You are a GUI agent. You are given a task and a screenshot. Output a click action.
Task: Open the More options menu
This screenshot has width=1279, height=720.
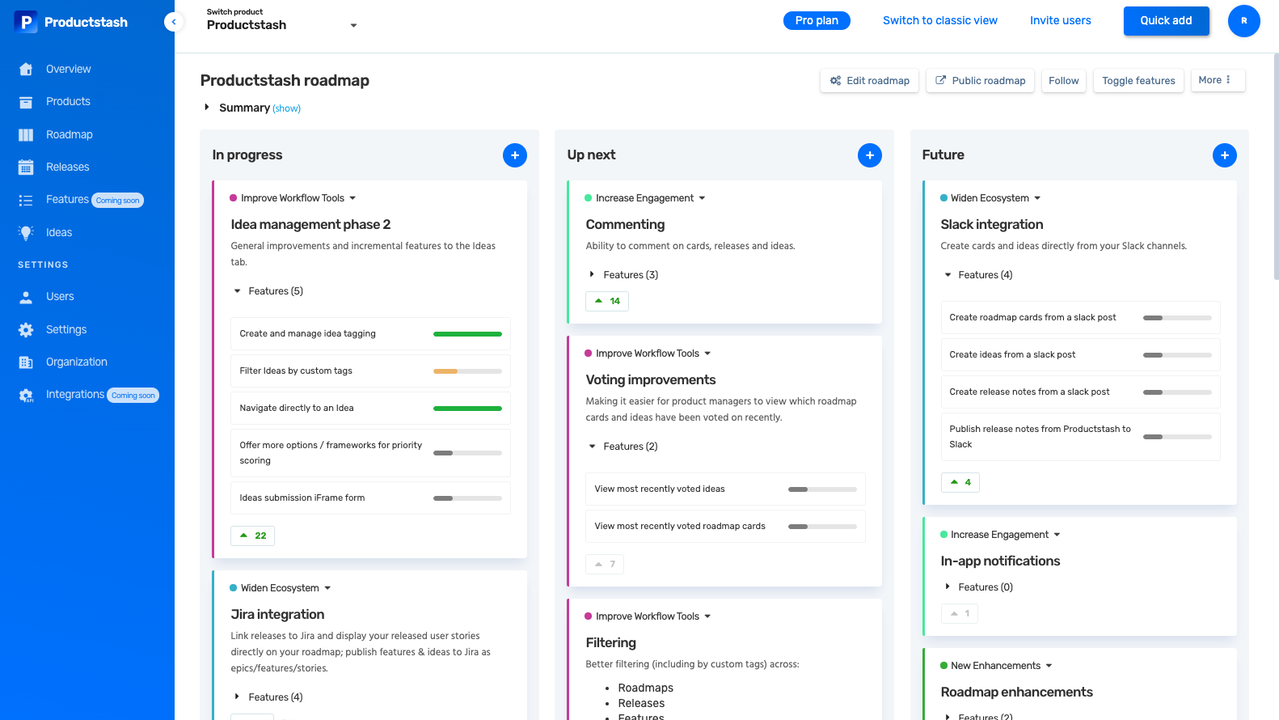point(1217,80)
